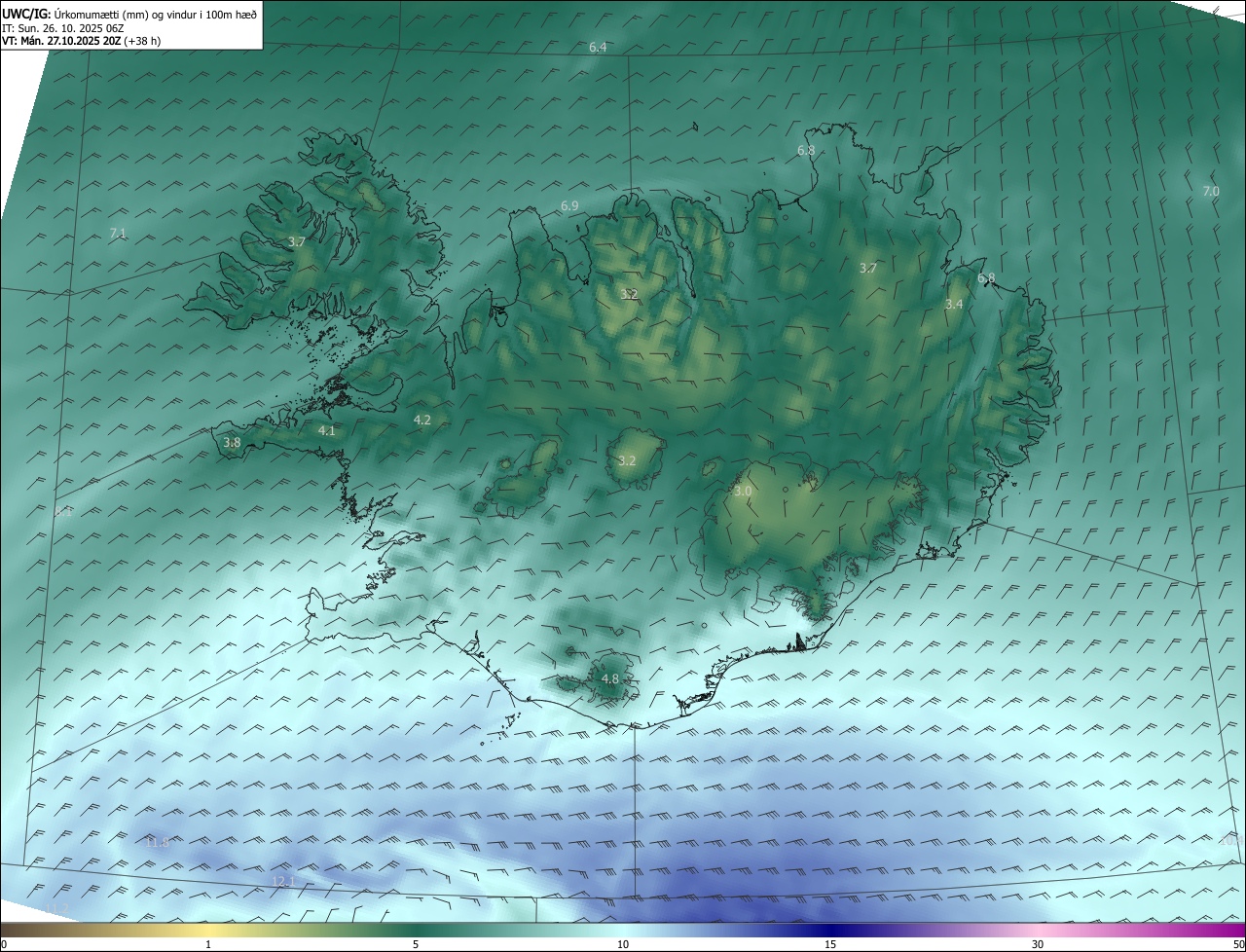The image size is (1246, 952).
Task: Click the 10 mm tick on the color scale
Action: (623, 944)
